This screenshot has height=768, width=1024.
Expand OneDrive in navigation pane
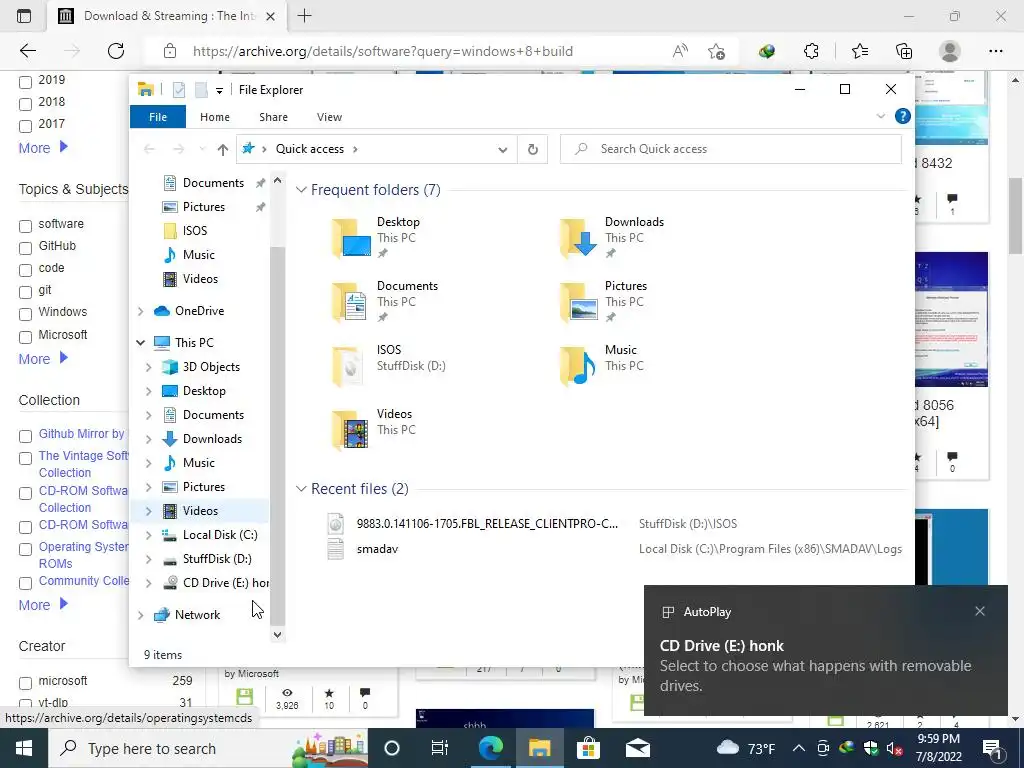point(140,312)
